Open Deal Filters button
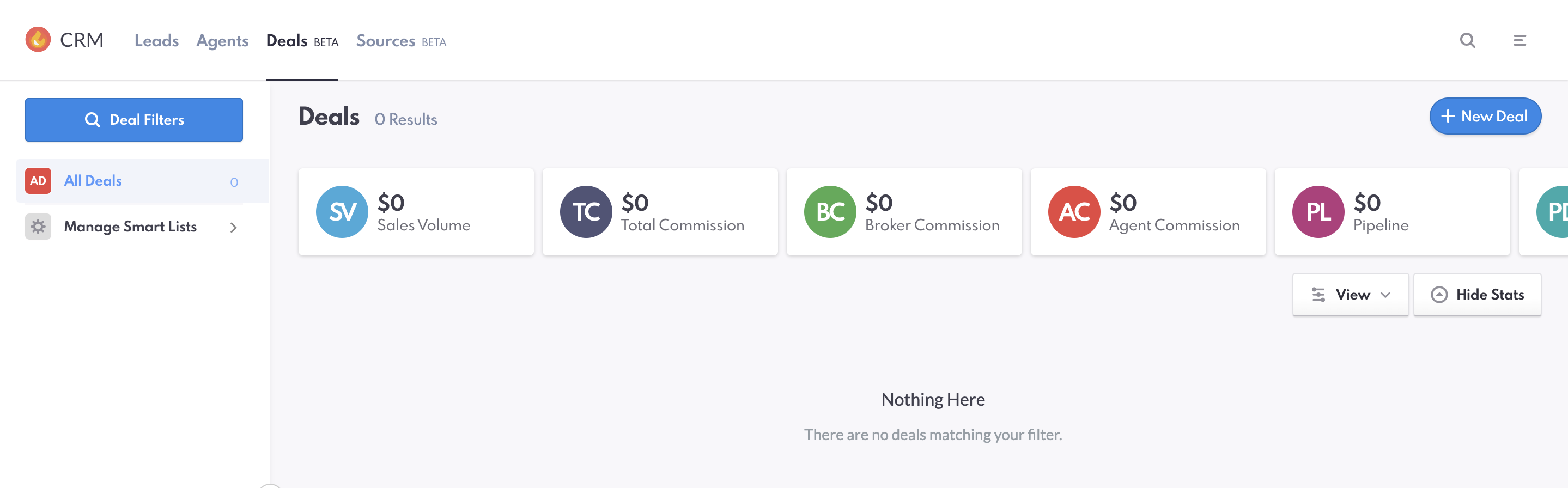The image size is (1568, 488). pyautogui.click(x=134, y=120)
